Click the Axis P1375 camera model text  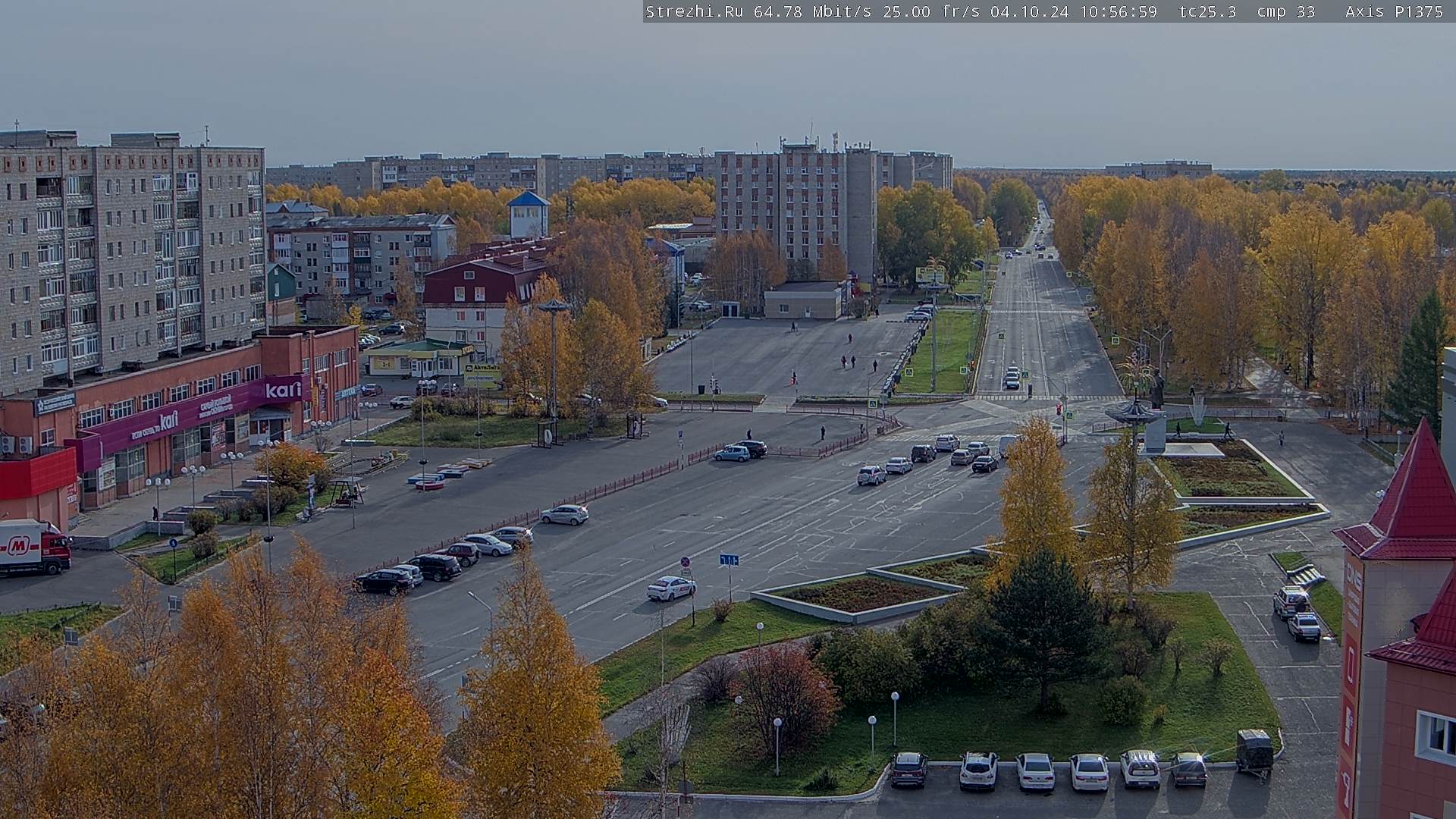coord(1394,11)
